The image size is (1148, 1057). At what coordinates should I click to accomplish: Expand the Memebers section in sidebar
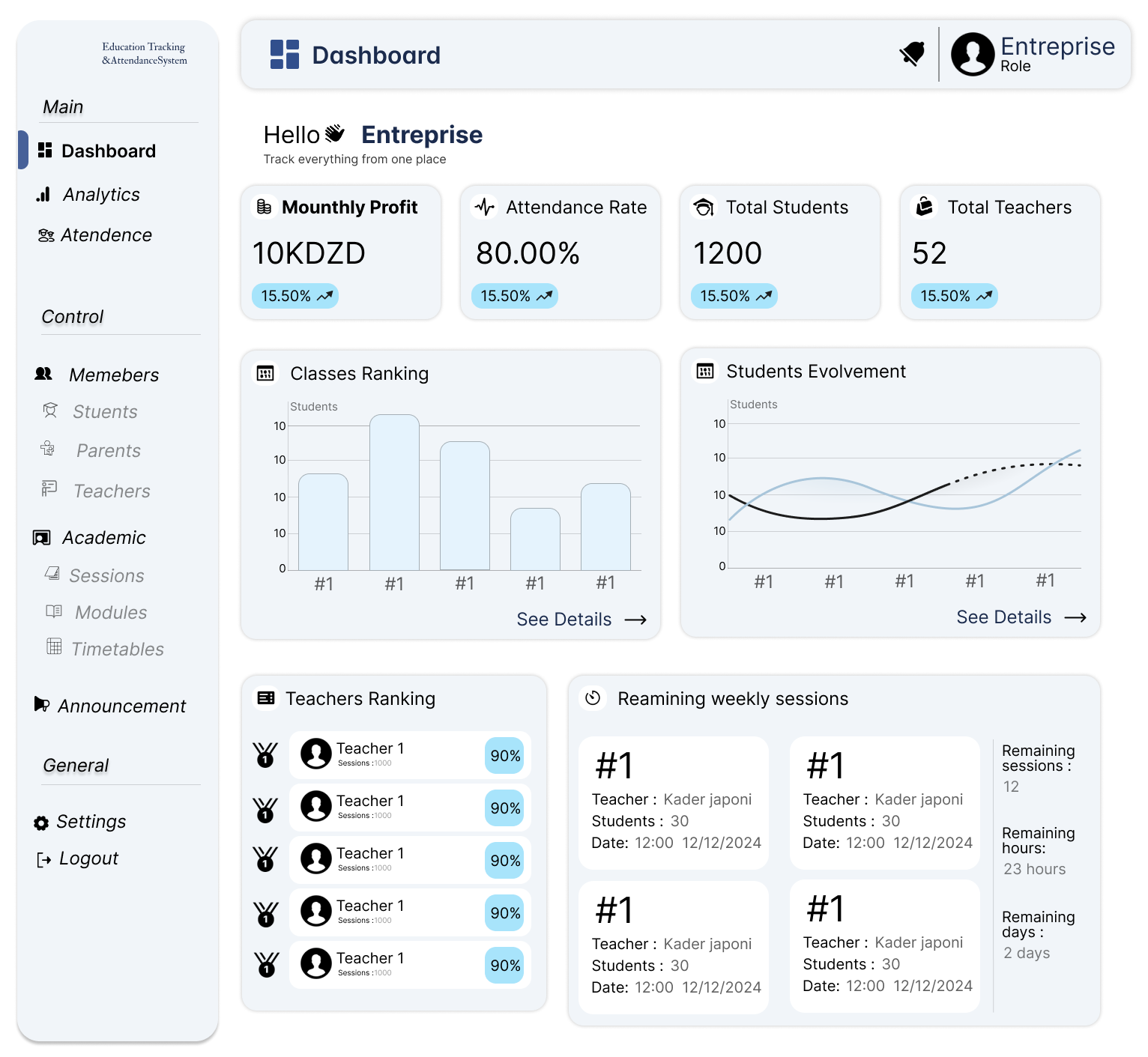pos(113,375)
